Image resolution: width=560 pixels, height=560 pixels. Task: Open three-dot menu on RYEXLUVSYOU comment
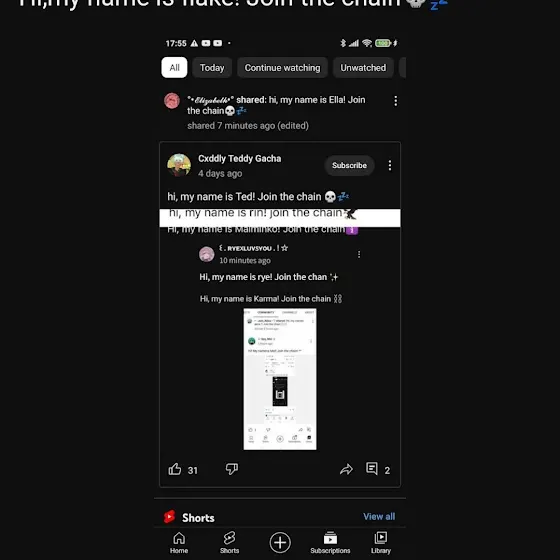(359, 254)
